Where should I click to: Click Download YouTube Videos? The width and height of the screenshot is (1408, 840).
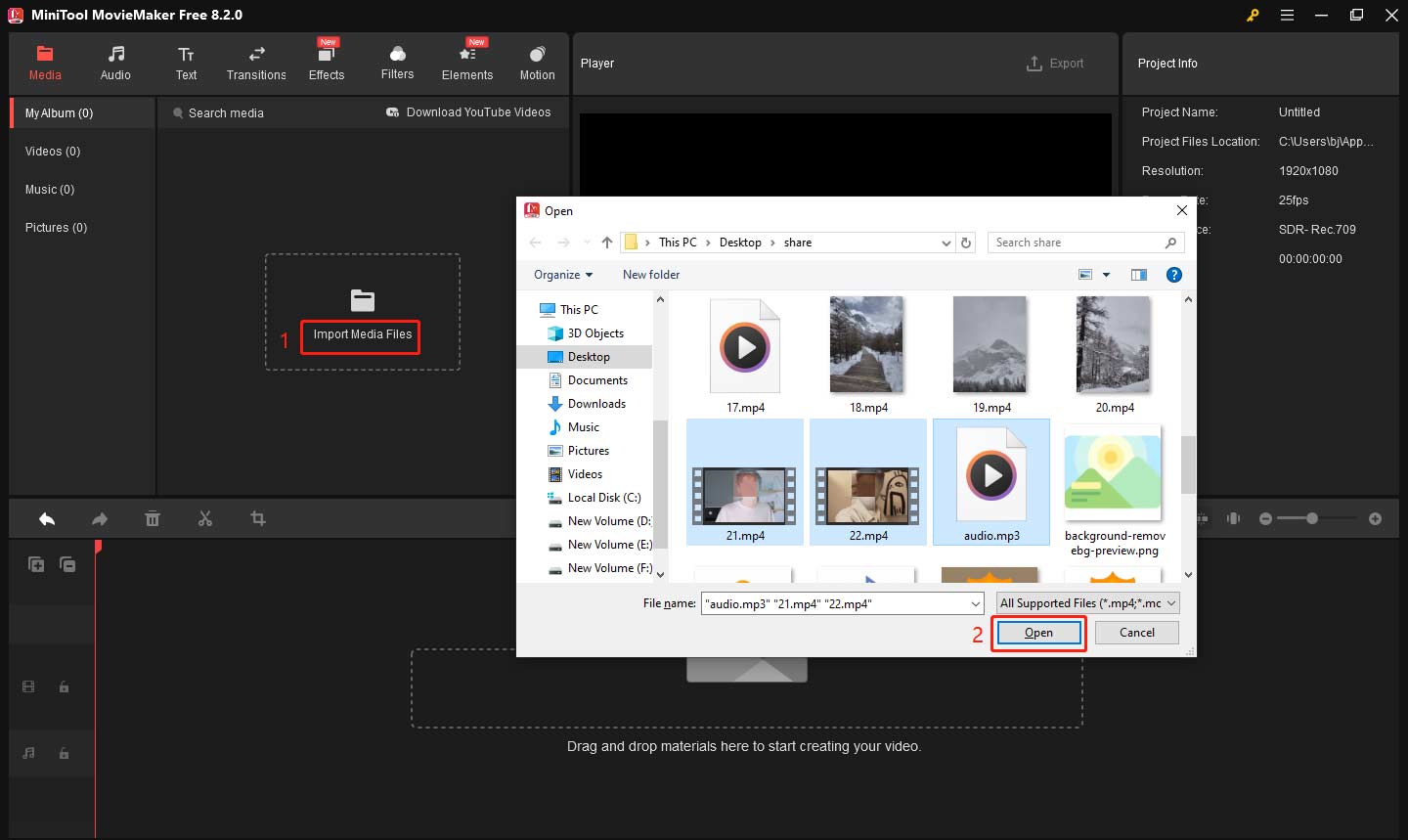click(x=469, y=112)
